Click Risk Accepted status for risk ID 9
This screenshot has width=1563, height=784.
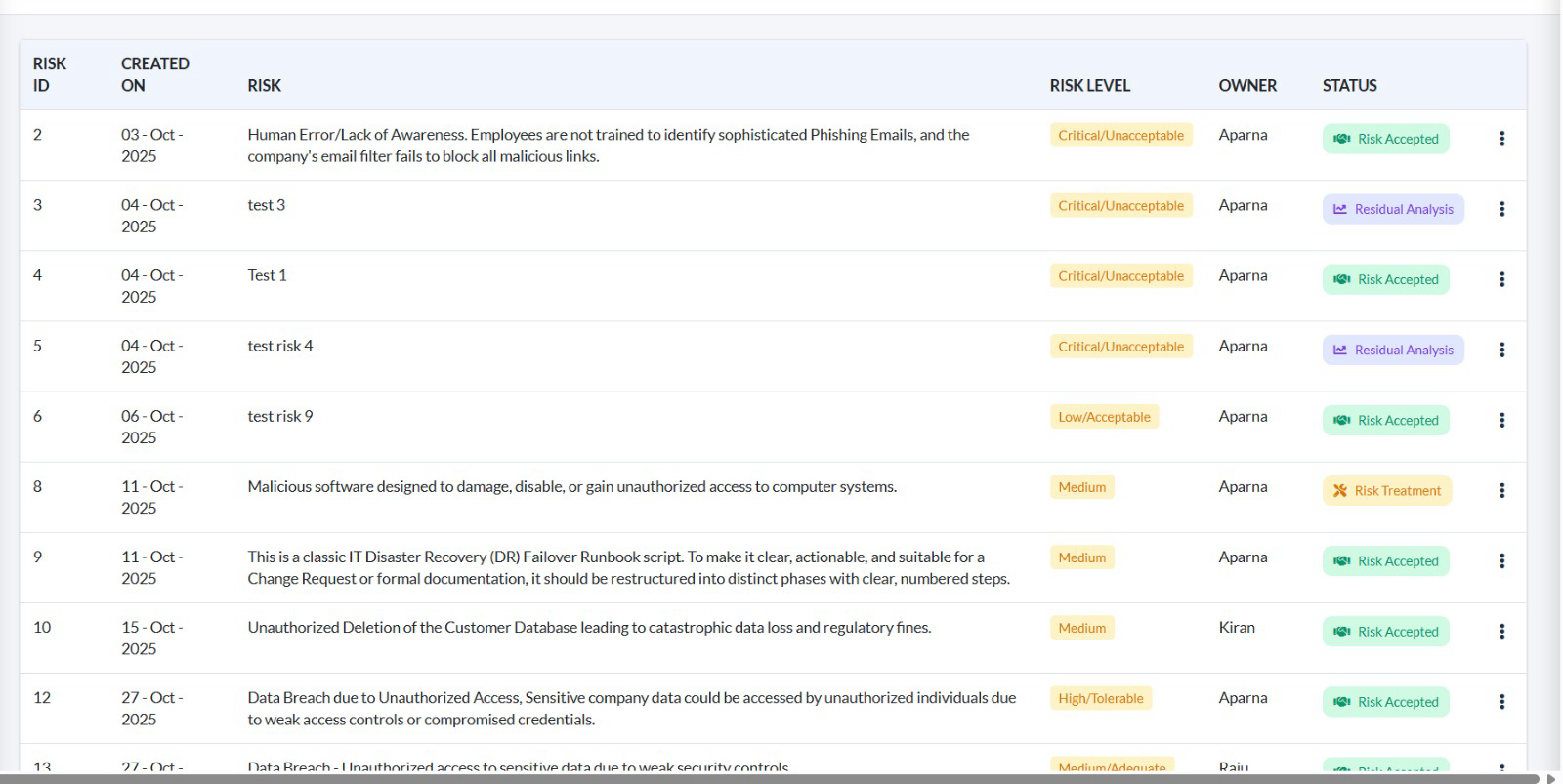click(x=1385, y=560)
